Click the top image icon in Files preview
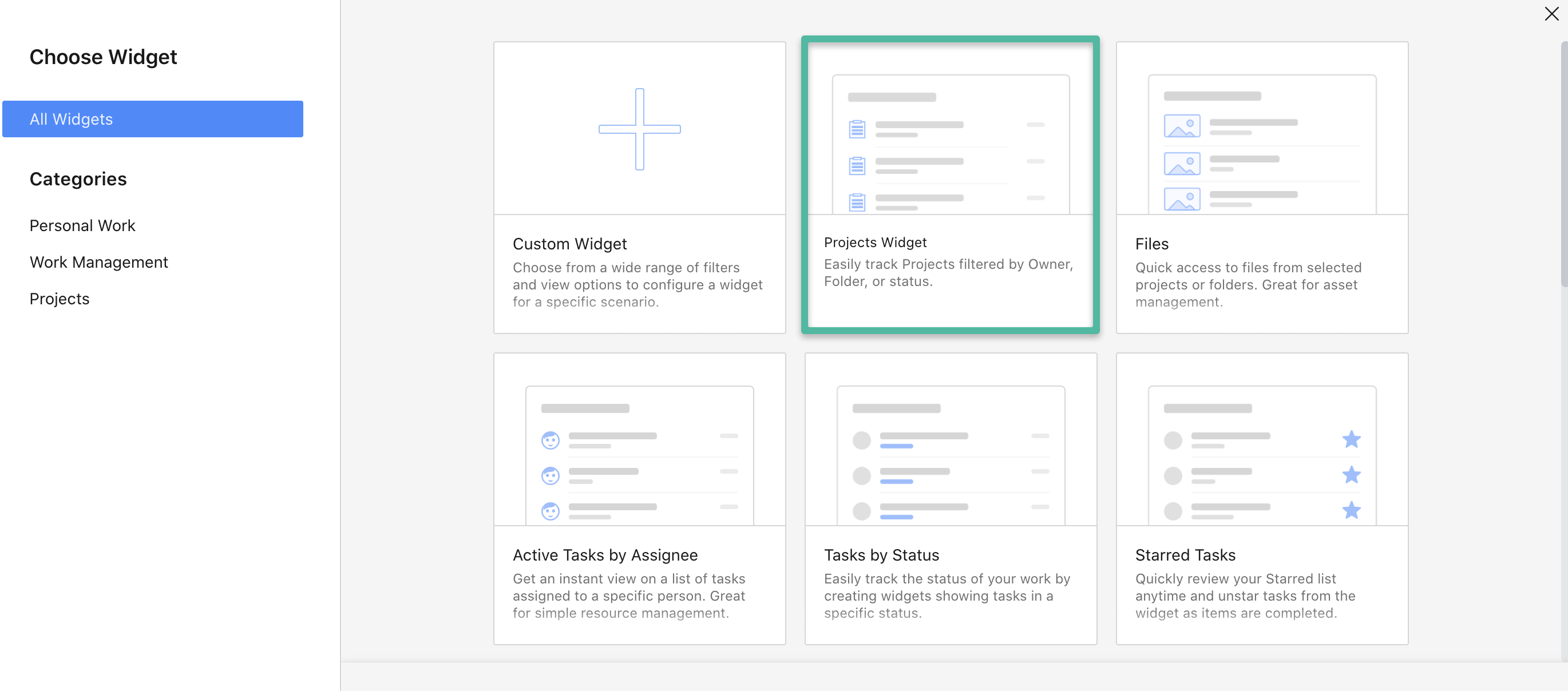1568x691 pixels. [x=1182, y=126]
